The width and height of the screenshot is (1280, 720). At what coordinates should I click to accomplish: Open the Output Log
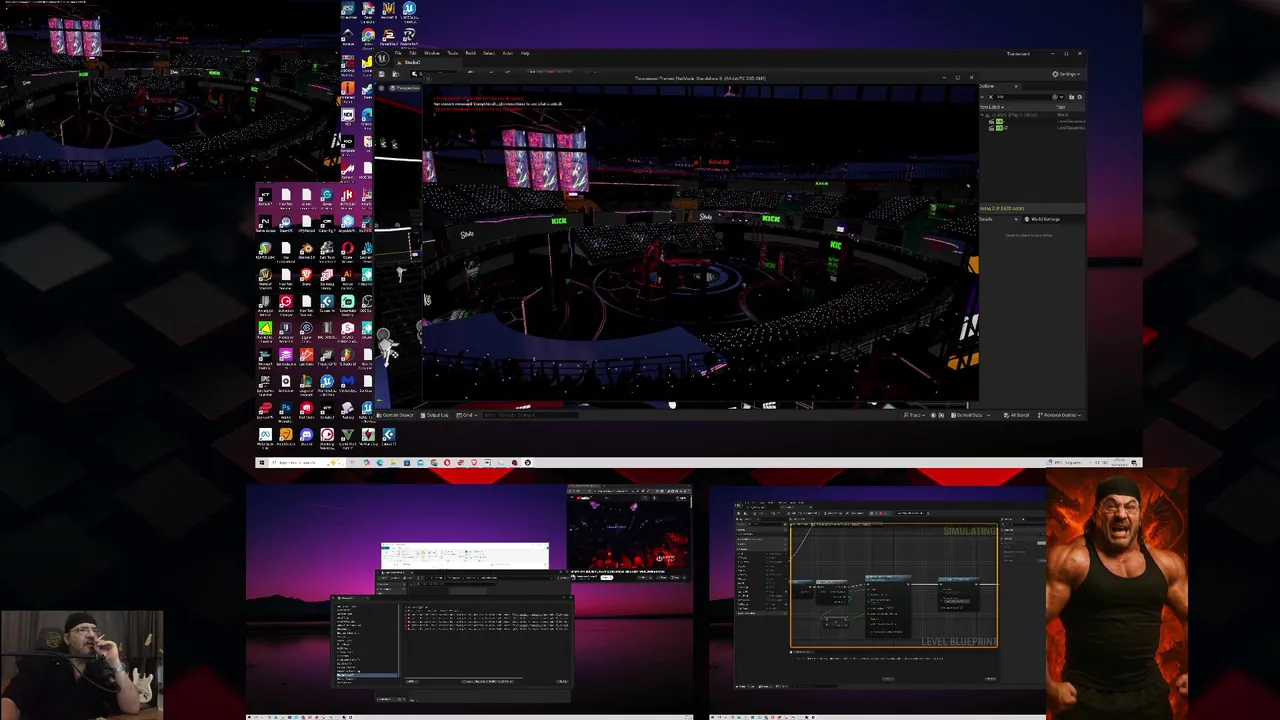point(436,415)
